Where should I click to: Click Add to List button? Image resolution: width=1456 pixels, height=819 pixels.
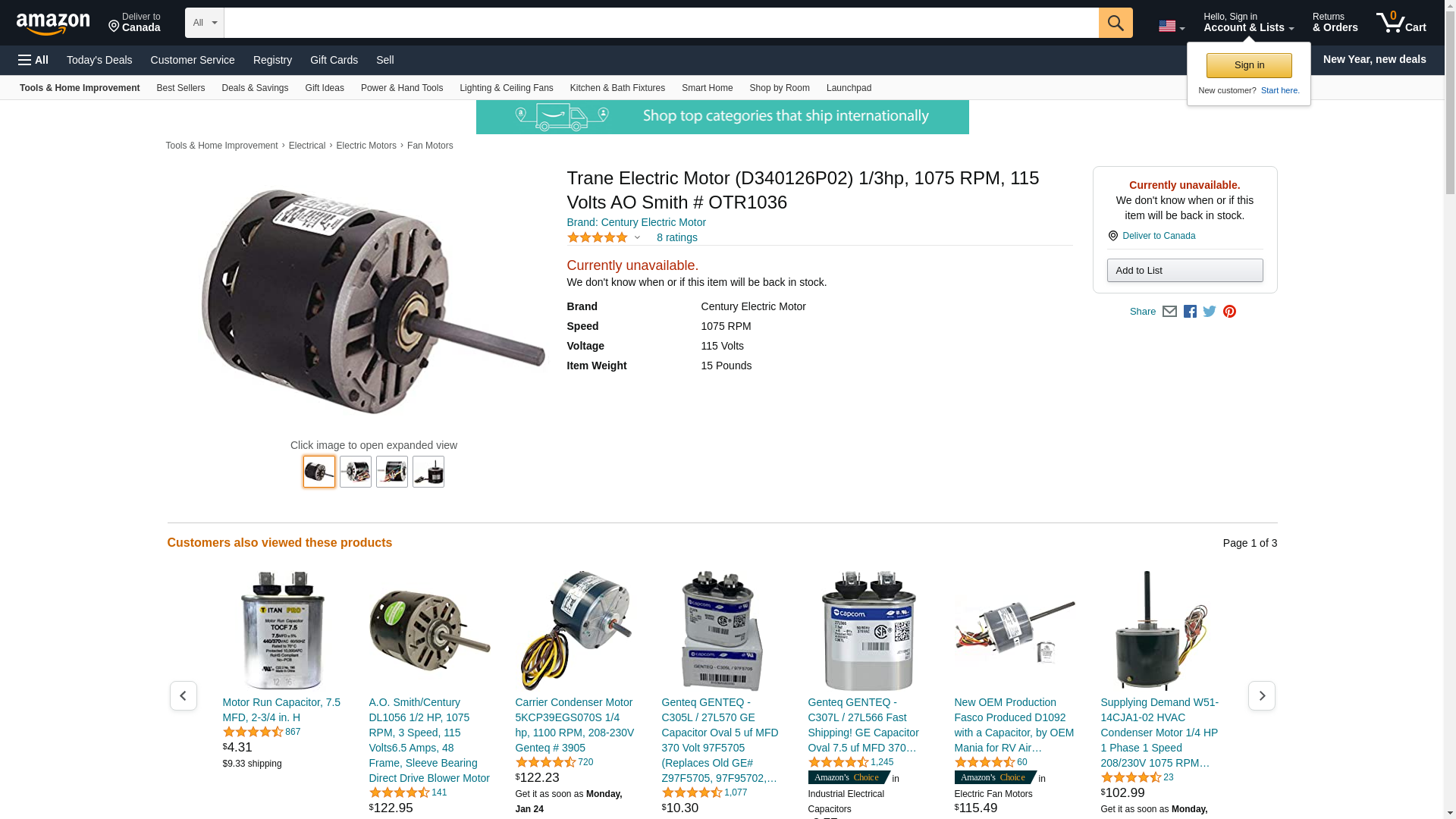[1185, 271]
